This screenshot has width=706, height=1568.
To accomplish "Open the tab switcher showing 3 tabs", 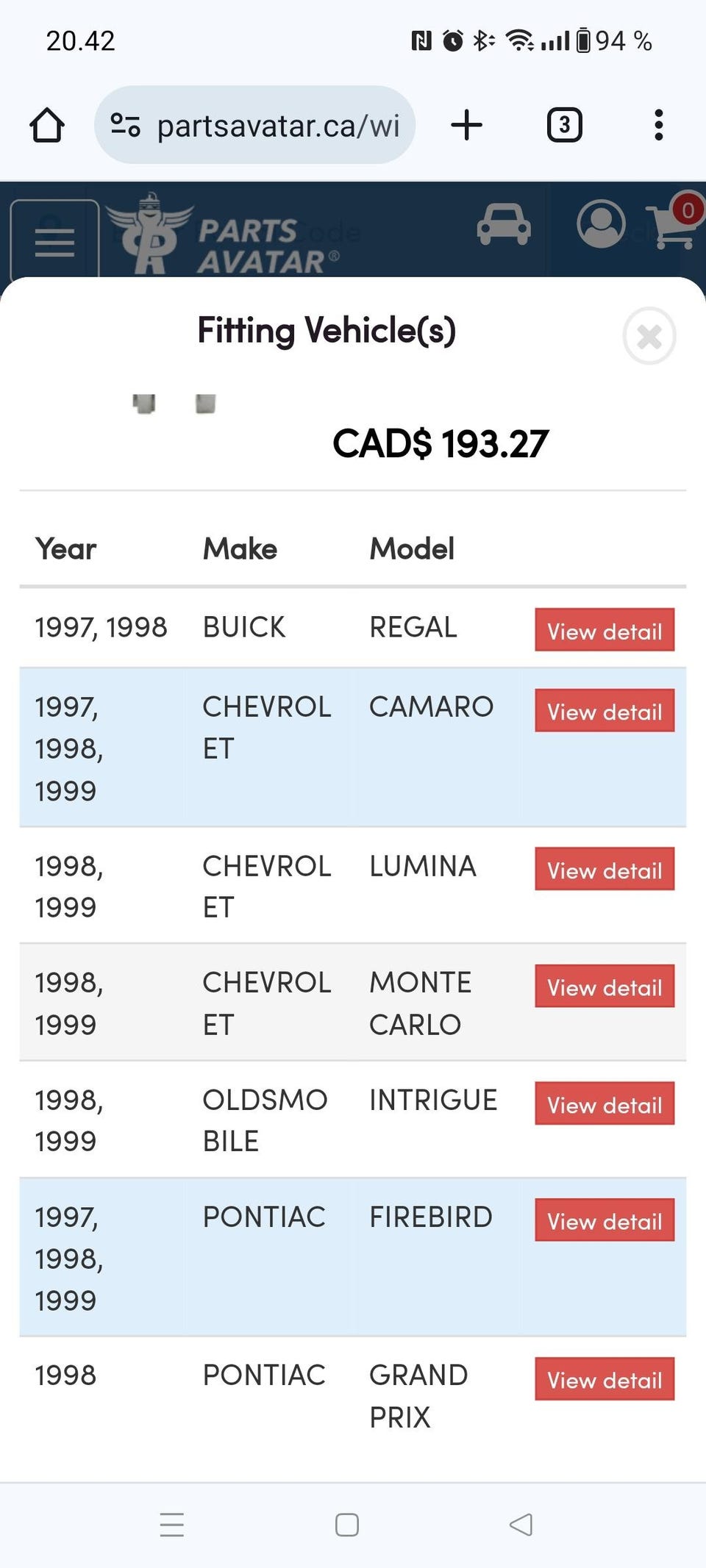I will tap(564, 125).
